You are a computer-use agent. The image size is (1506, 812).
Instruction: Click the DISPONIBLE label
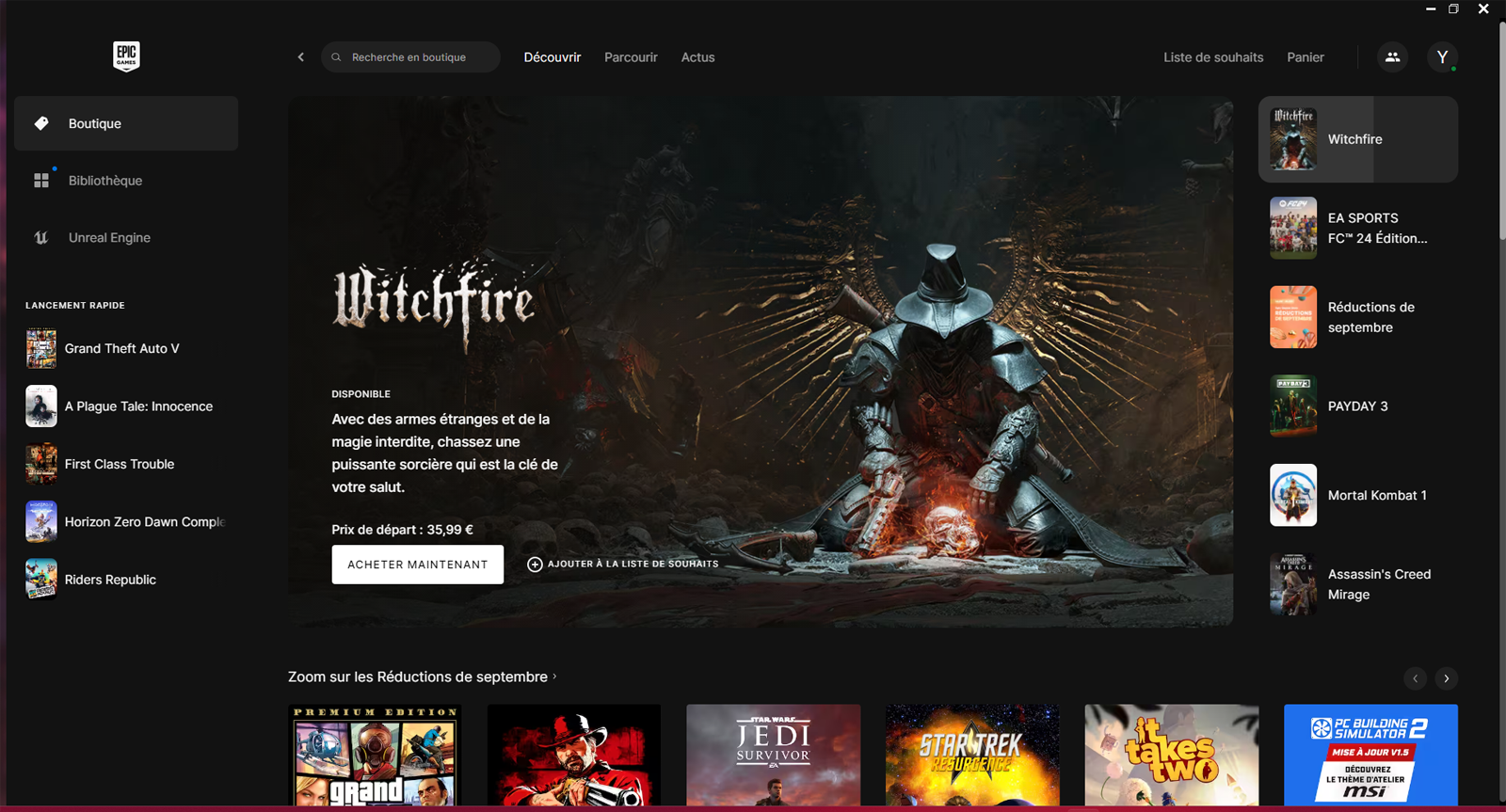pos(361,394)
